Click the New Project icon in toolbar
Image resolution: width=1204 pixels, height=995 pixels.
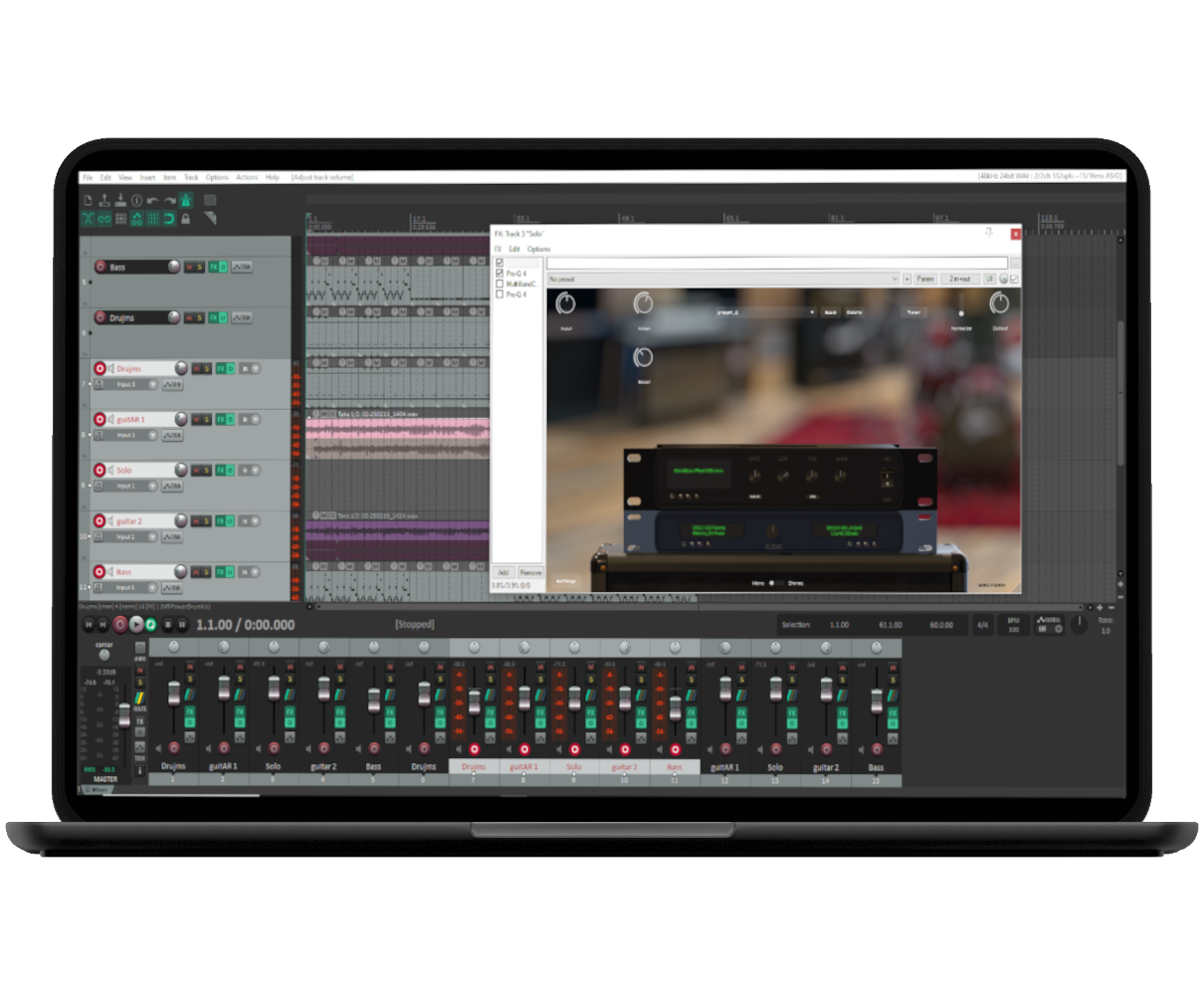click(x=88, y=201)
